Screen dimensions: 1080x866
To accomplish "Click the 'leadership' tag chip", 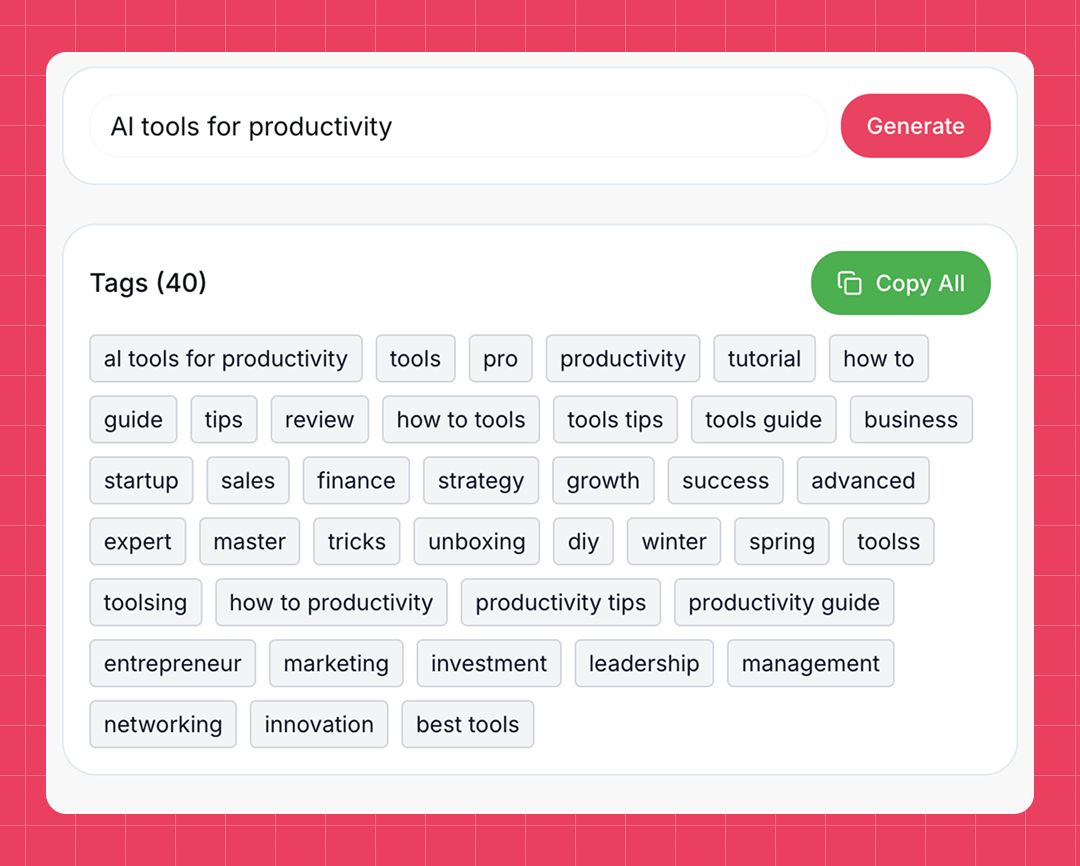I will pyautogui.click(x=644, y=664).
